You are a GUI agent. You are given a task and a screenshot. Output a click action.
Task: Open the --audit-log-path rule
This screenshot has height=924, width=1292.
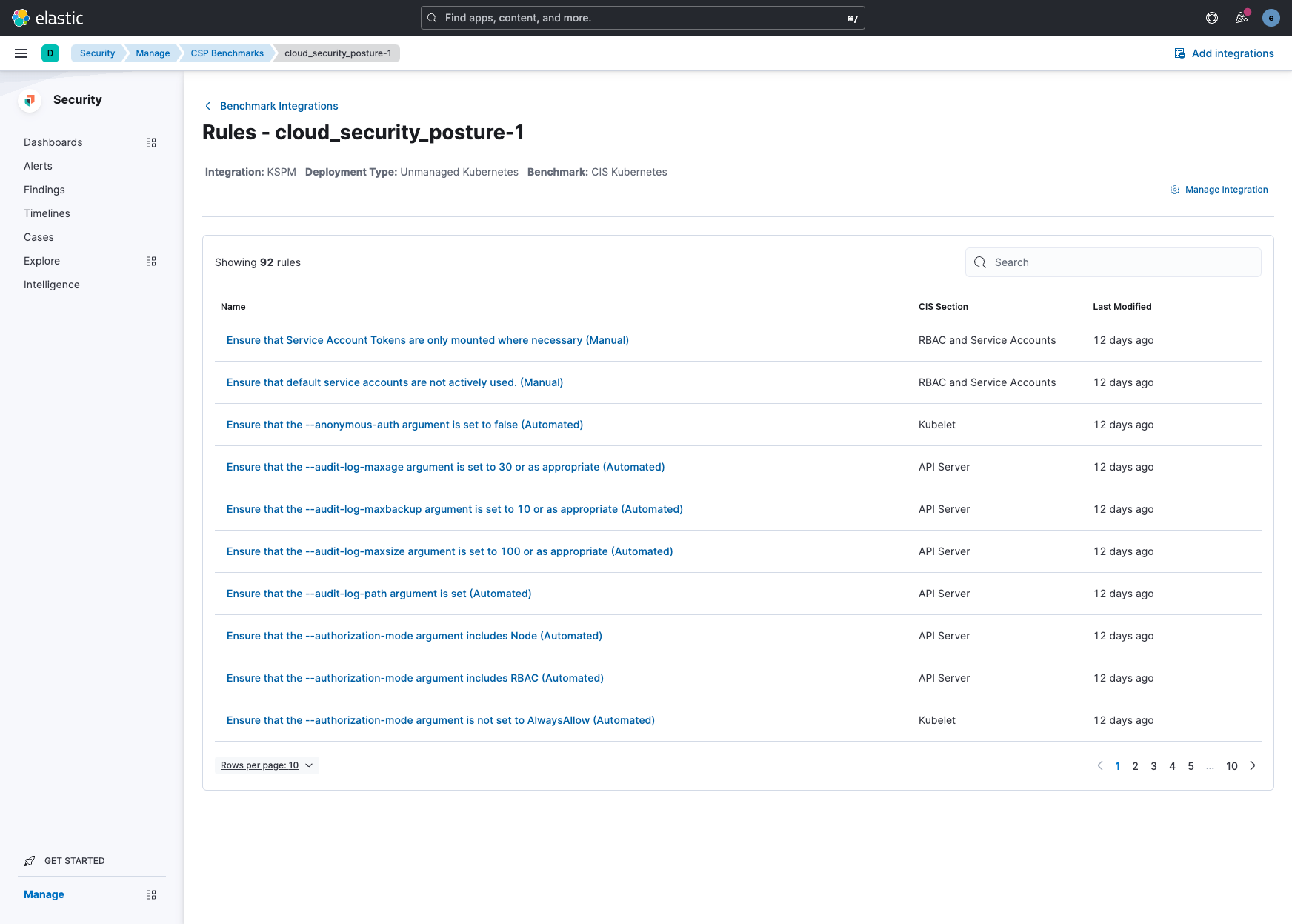point(379,594)
